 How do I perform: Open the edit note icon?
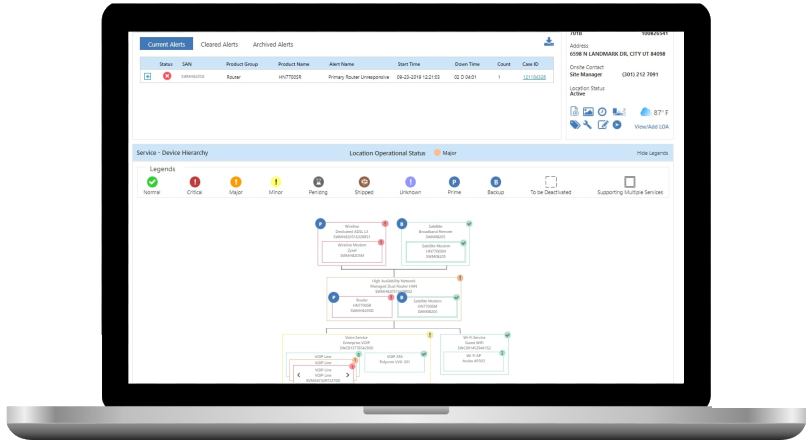pyautogui.click(x=603, y=125)
